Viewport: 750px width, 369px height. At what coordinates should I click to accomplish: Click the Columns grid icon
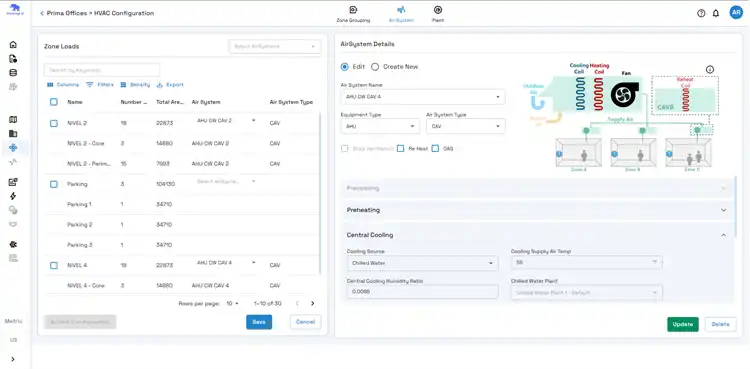[50, 85]
